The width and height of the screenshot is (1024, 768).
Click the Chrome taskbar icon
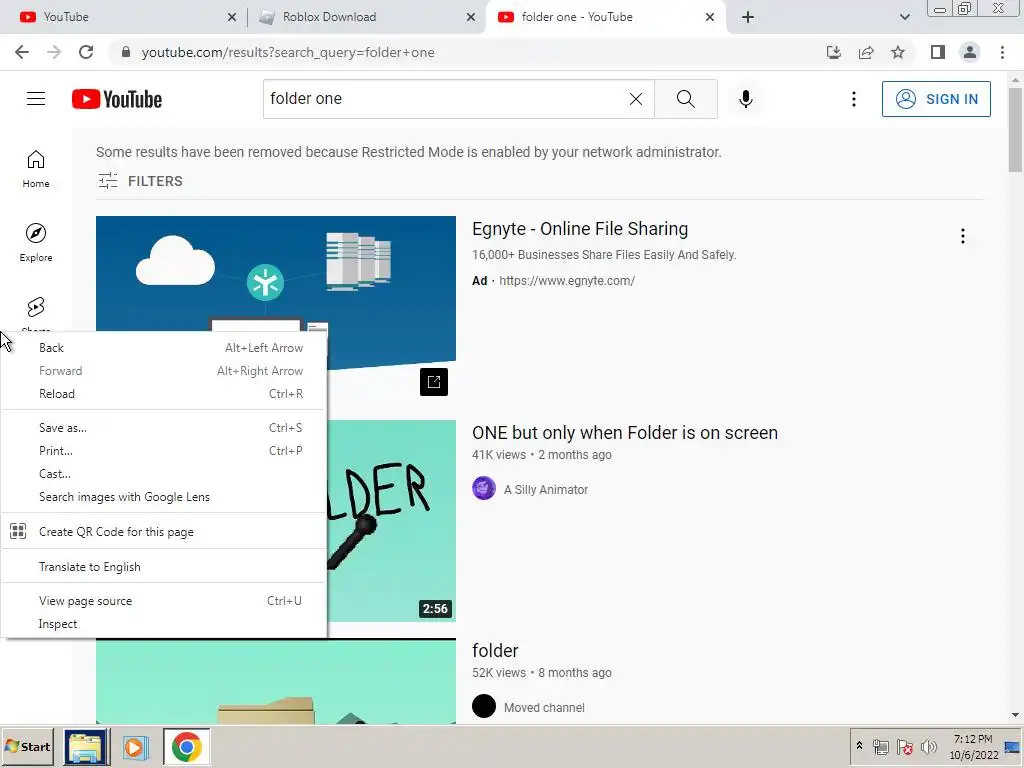click(x=187, y=746)
